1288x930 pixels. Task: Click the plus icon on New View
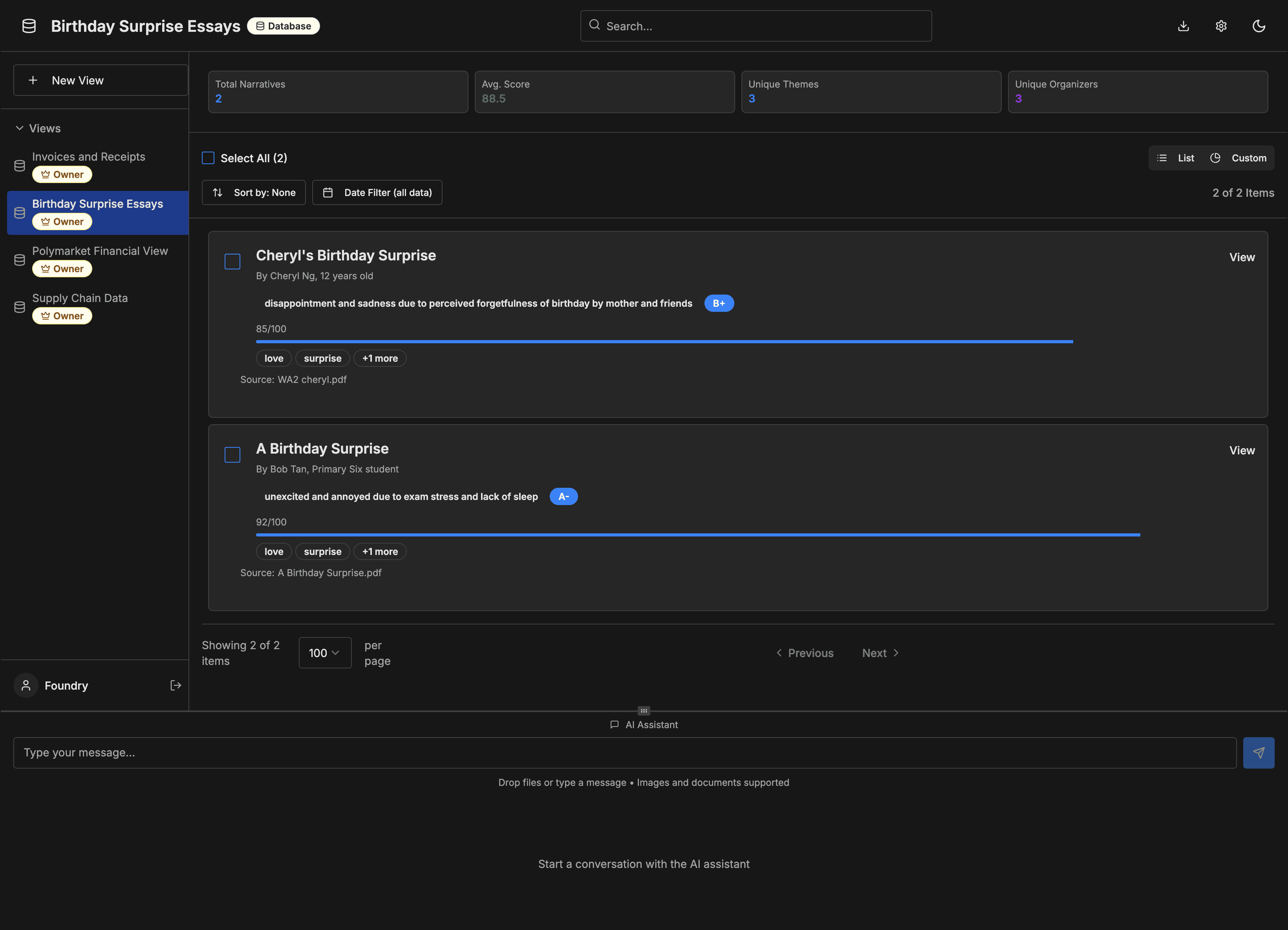(x=33, y=80)
